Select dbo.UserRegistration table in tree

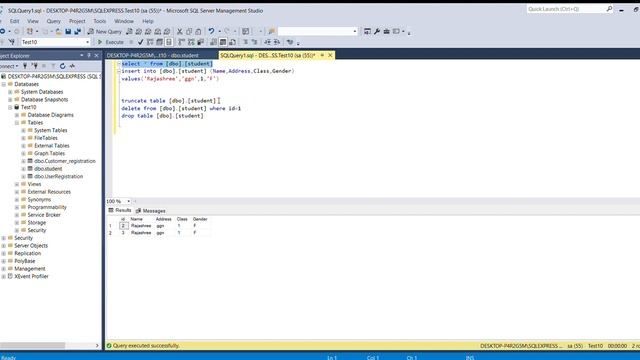(58, 176)
